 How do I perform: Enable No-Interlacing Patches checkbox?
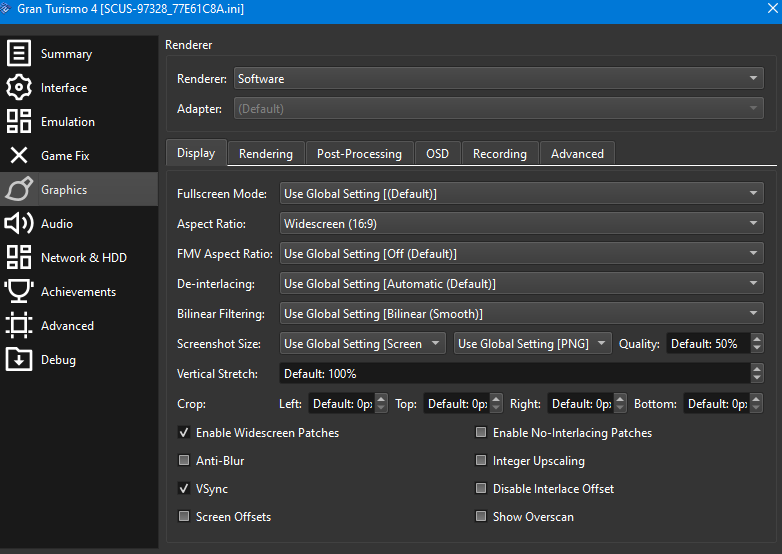coord(481,432)
